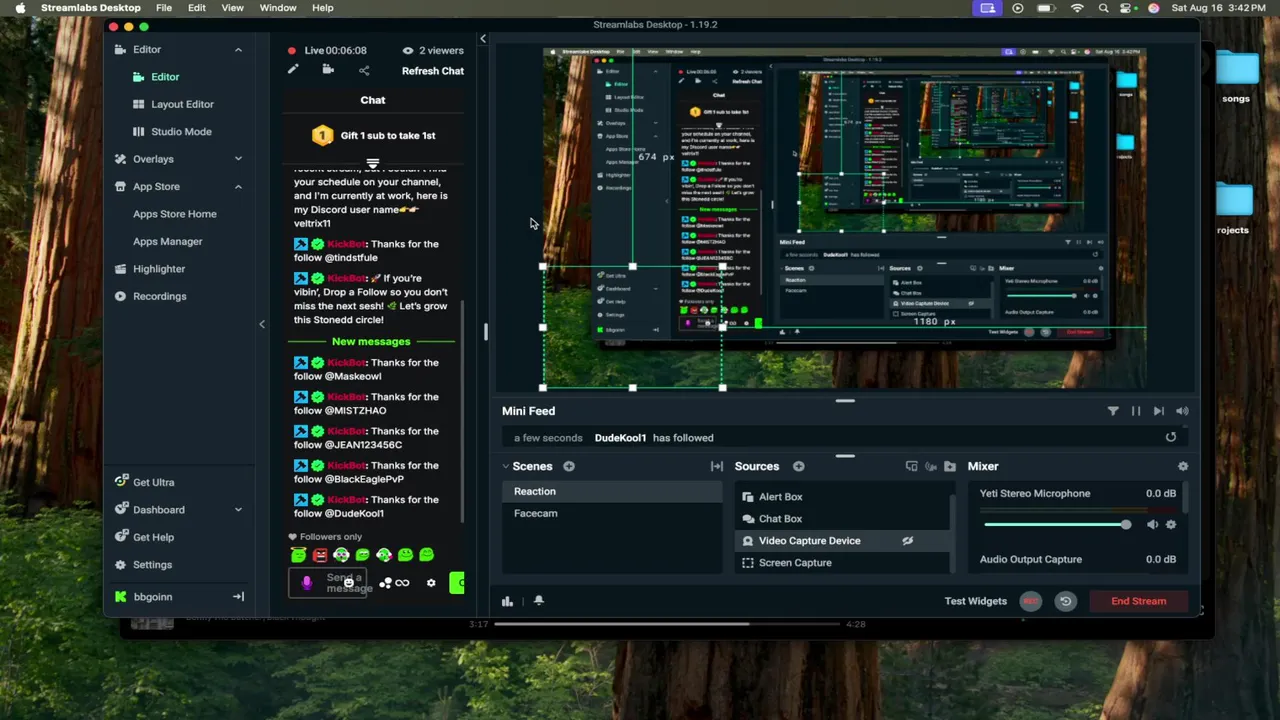Click the bubbles icon in chat bar

tap(385, 583)
